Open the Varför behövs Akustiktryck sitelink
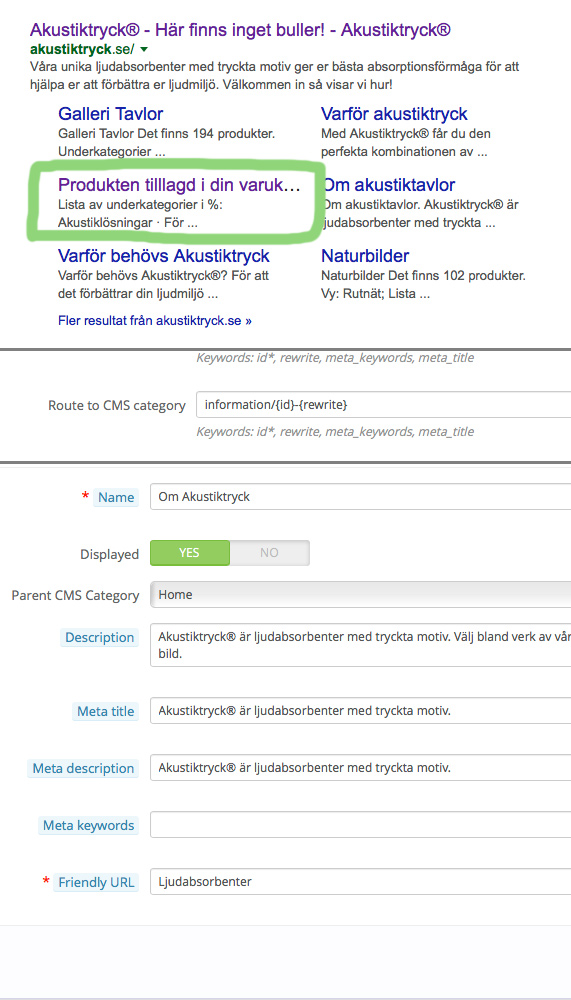 164,256
